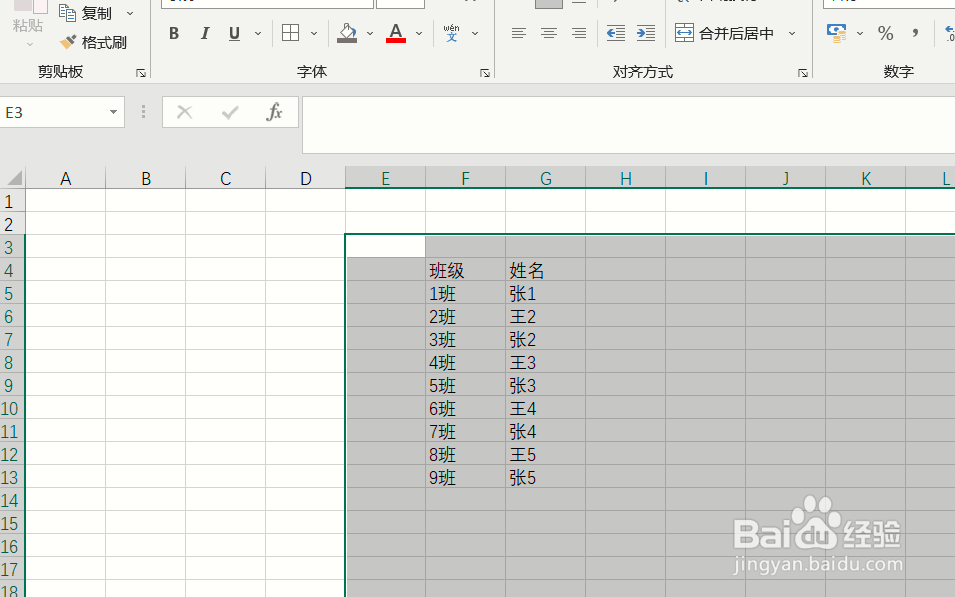
Task: Apply the percent % number style
Action: 885,33
